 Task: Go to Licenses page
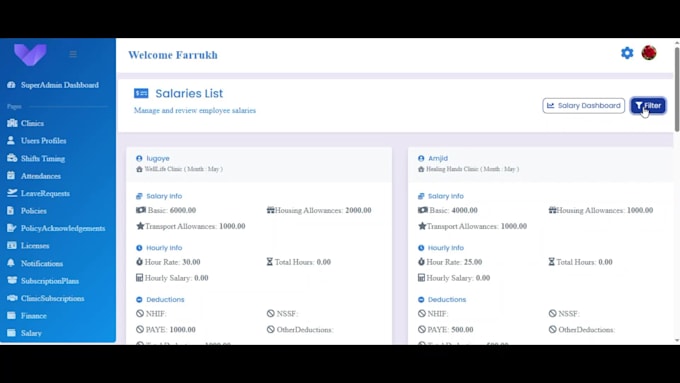tap(35, 246)
